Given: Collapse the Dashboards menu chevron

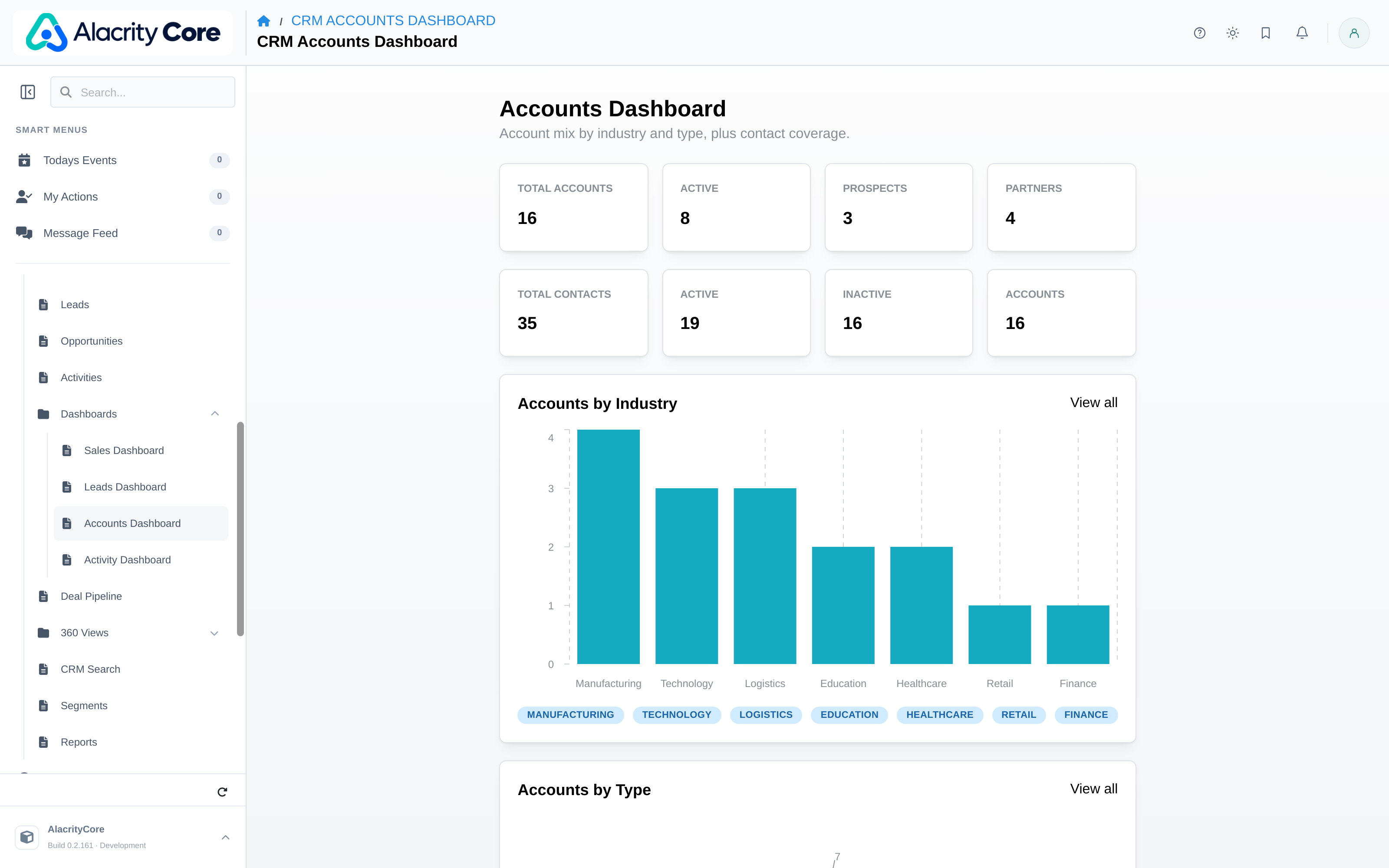Looking at the screenshot, I should coord(215,414).
